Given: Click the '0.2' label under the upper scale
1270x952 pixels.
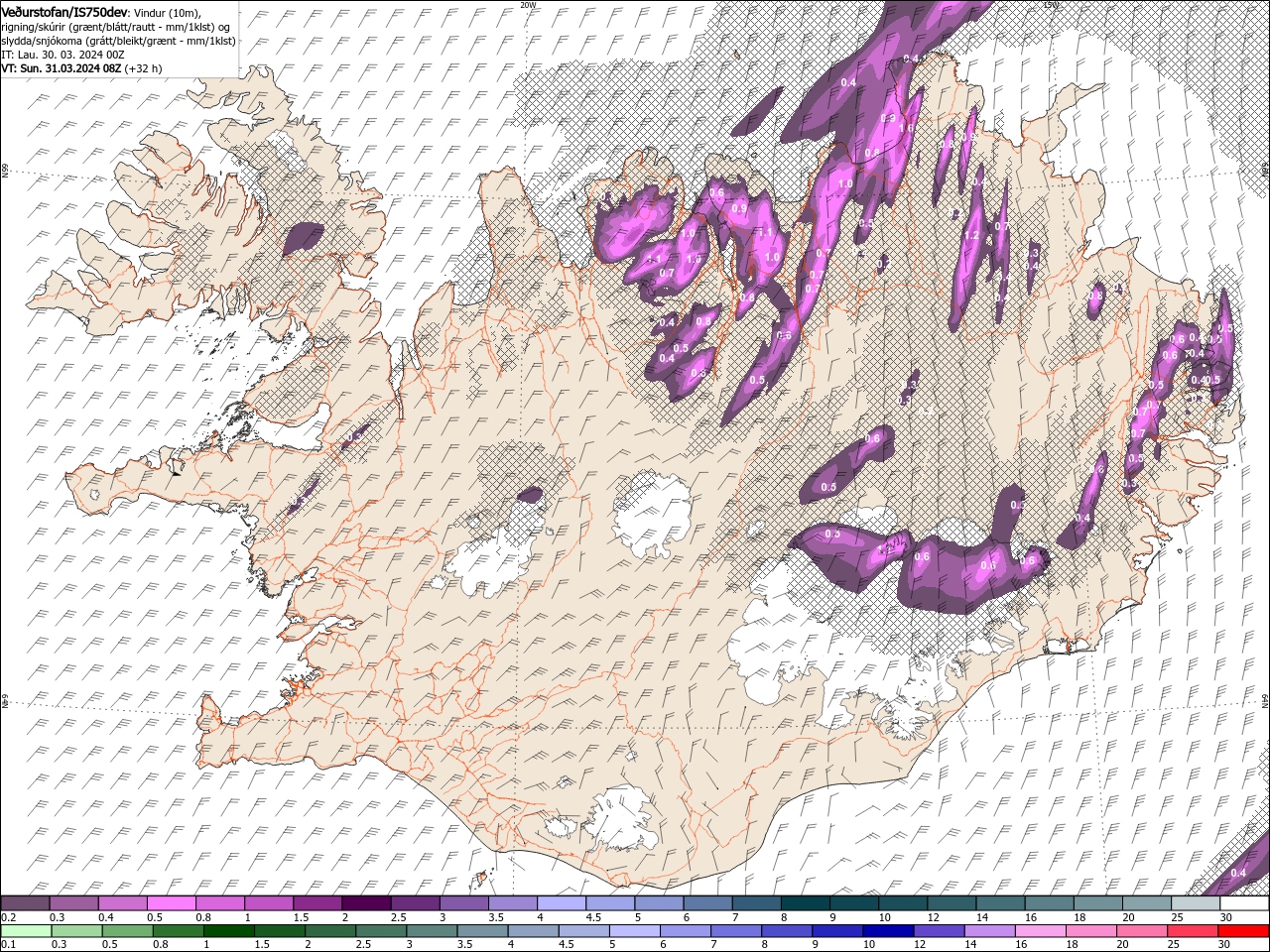Looking at the screenshot, I should tap(8, 917).
